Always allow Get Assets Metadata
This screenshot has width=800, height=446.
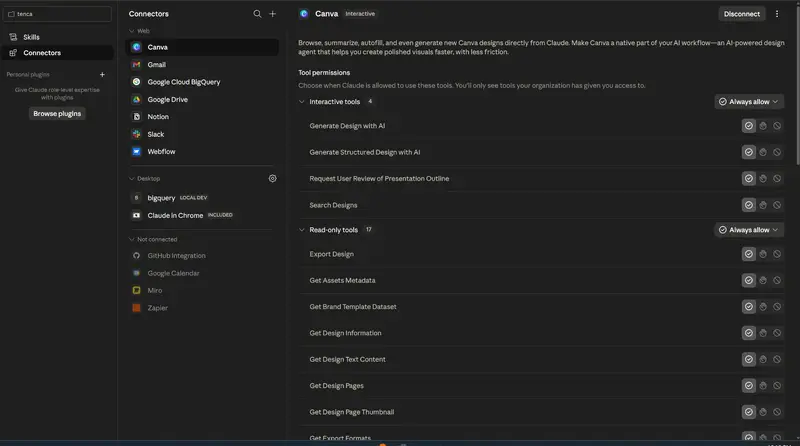point(748,280)
